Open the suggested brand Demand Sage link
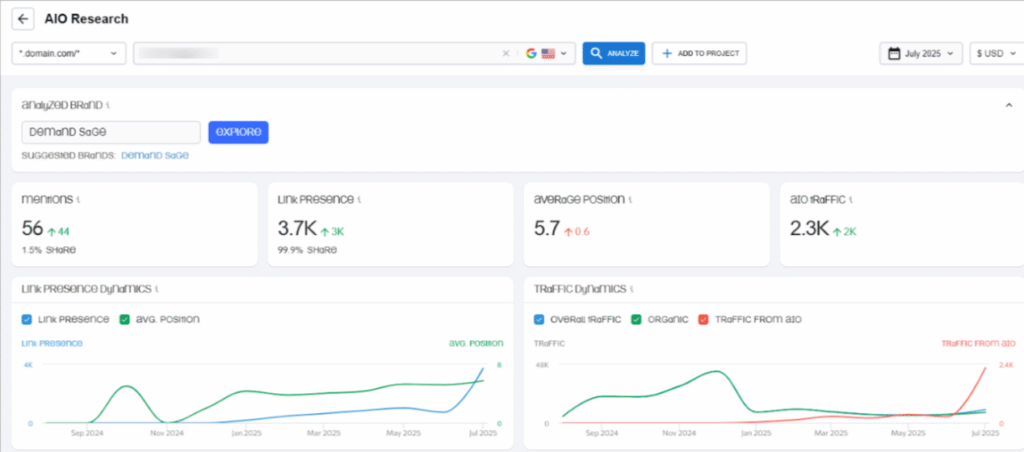 click(x=155, y=155)
